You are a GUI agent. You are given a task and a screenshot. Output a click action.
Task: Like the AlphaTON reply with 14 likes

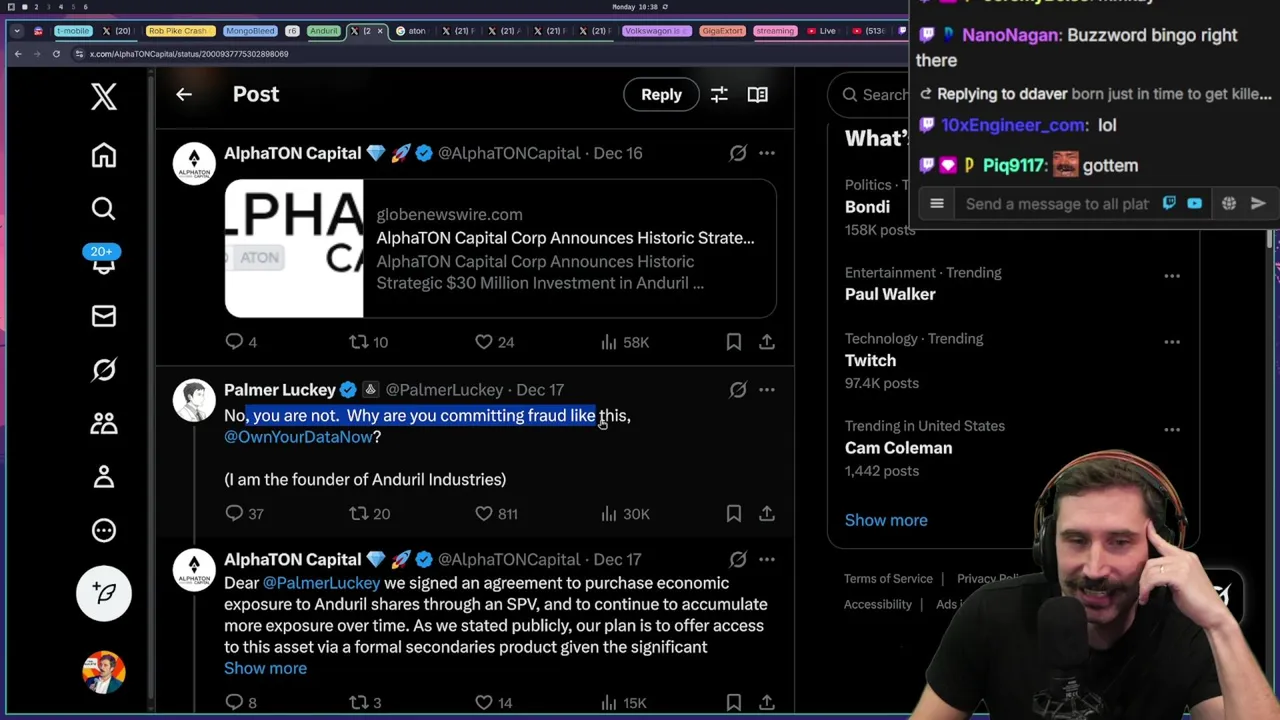[494, 703]
